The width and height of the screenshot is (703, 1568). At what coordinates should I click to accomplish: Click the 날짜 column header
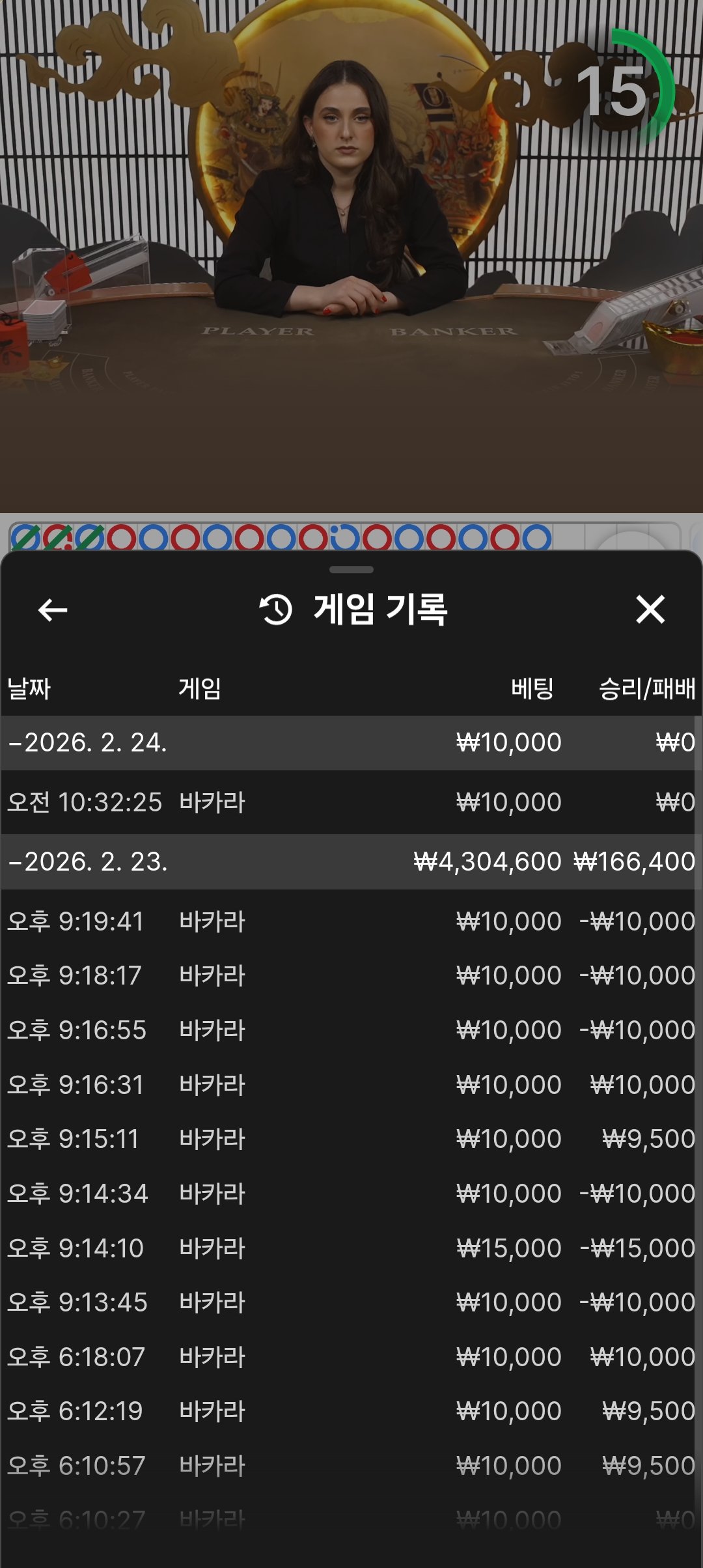click(x=29, y=688)
